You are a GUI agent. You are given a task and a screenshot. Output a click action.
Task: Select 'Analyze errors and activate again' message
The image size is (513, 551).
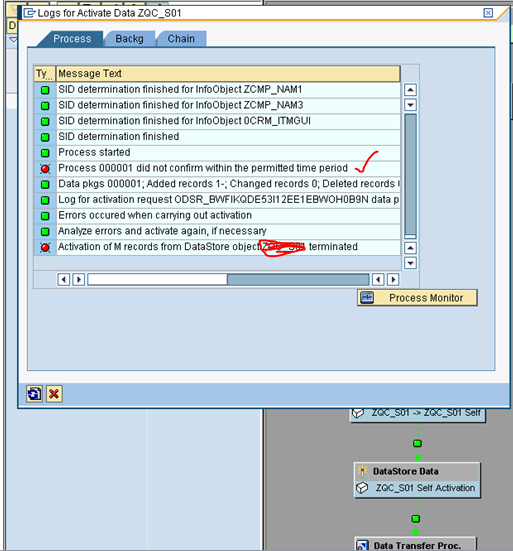click(228, 231)
